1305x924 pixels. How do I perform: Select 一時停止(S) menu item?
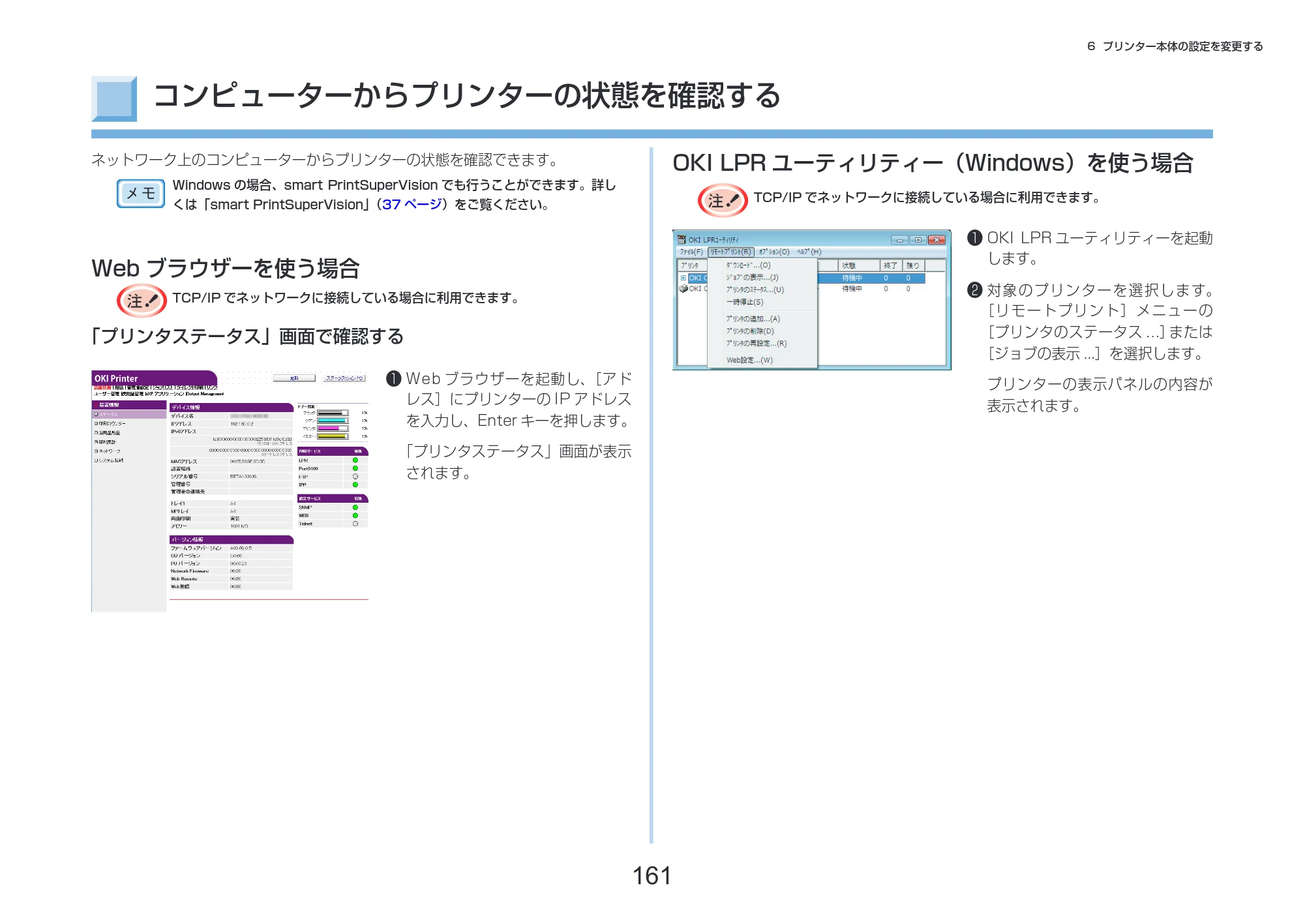click(x=745, y=302)
